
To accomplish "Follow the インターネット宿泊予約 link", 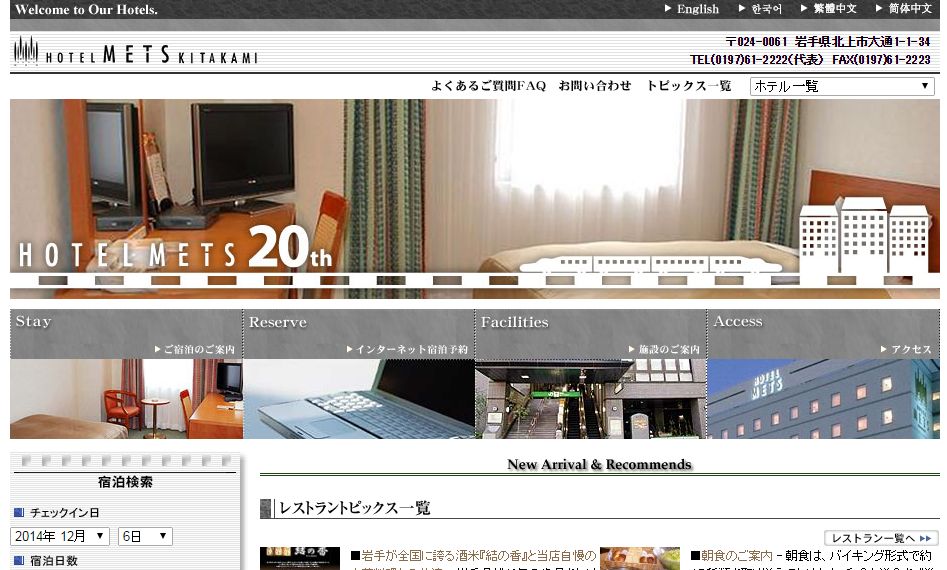I will point(407,349).
